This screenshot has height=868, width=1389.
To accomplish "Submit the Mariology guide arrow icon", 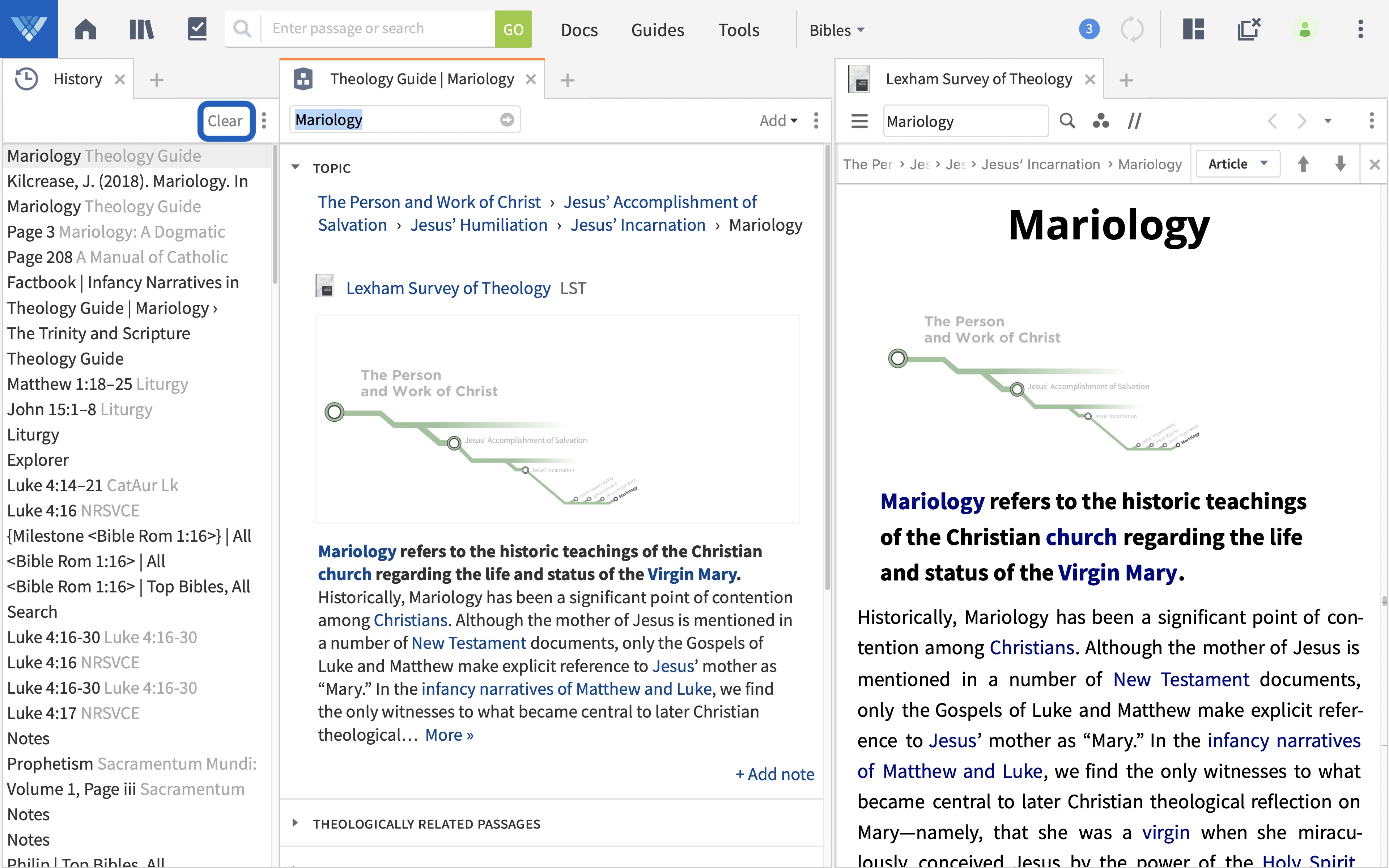I will tap(507, 119).
